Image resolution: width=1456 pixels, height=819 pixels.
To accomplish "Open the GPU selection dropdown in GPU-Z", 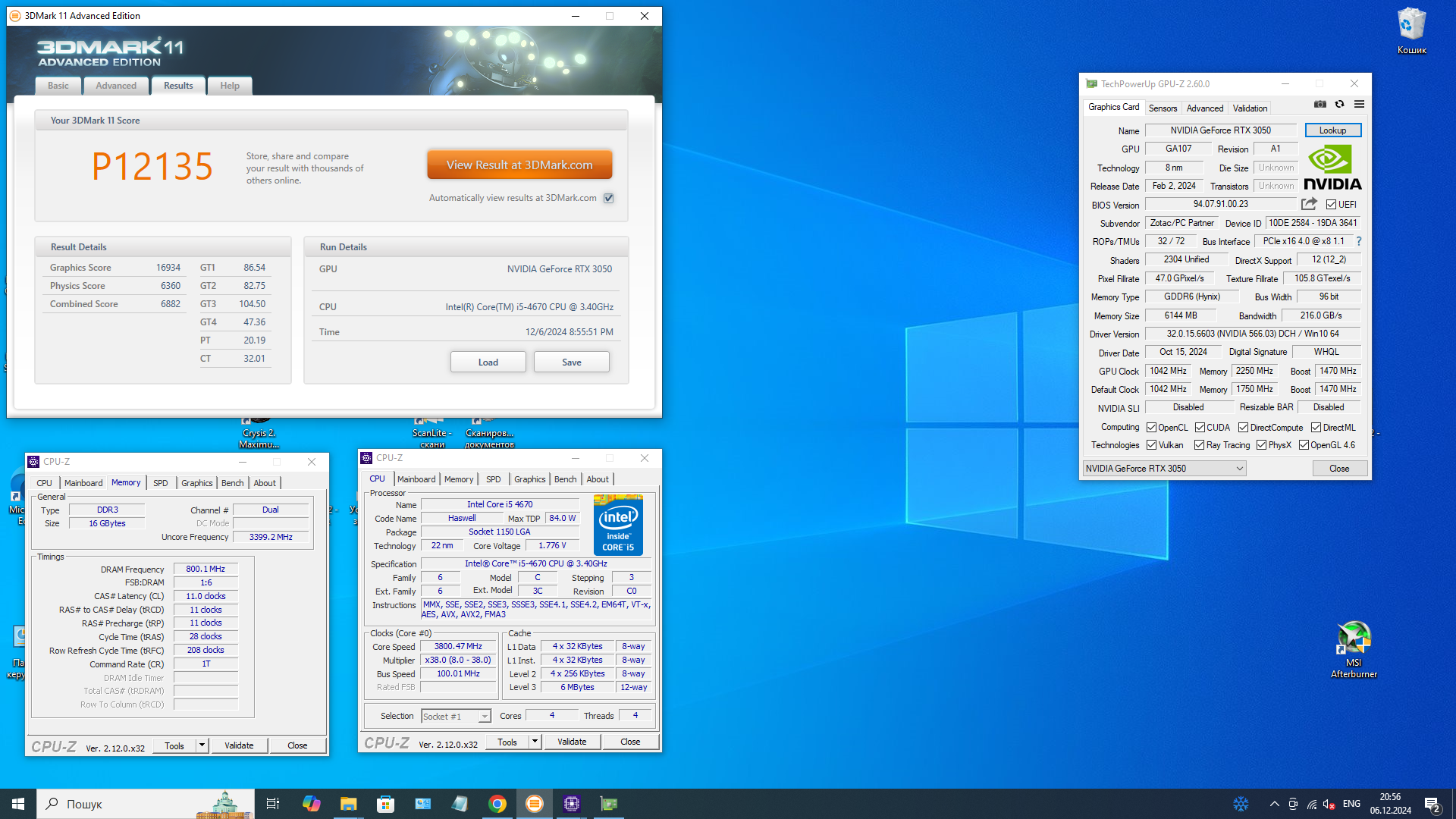I will 1164,469.
